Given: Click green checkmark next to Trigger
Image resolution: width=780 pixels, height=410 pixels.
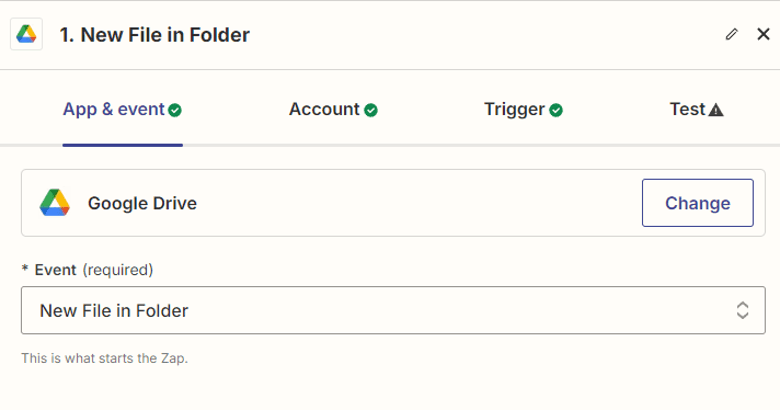Looking at the screenshot, I should click(556, 110).
